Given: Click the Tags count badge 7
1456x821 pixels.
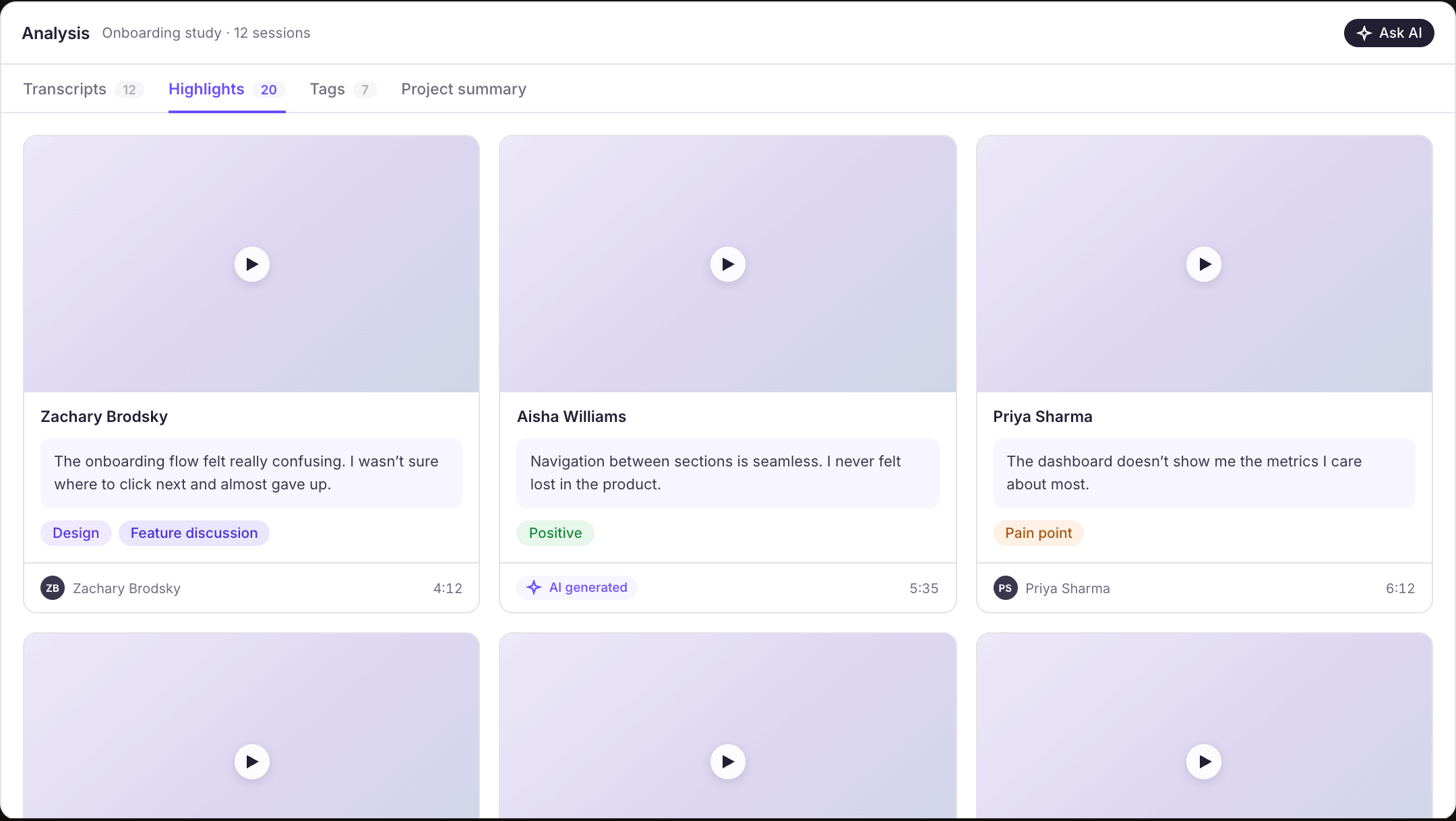Looking at the screenshot, I should (365, 90).
